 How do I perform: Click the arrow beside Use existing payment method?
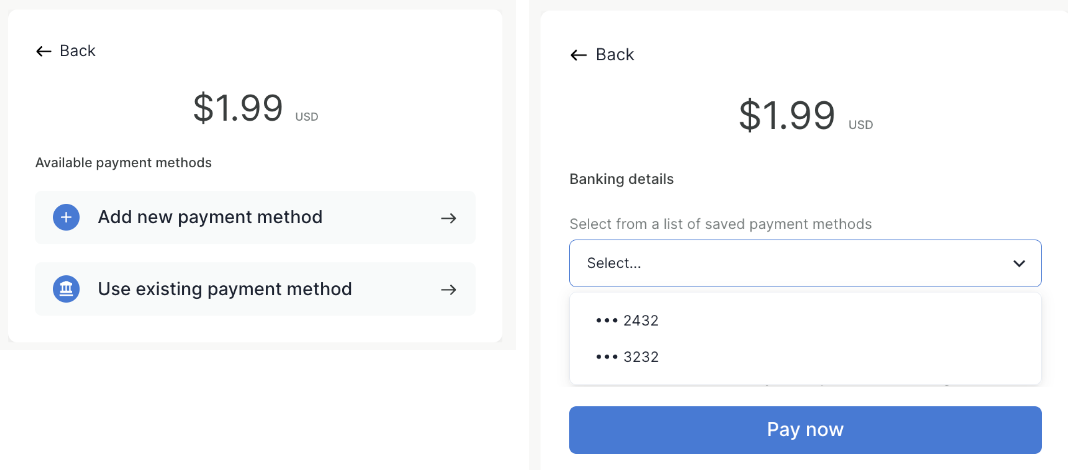[x=449, y=290]
